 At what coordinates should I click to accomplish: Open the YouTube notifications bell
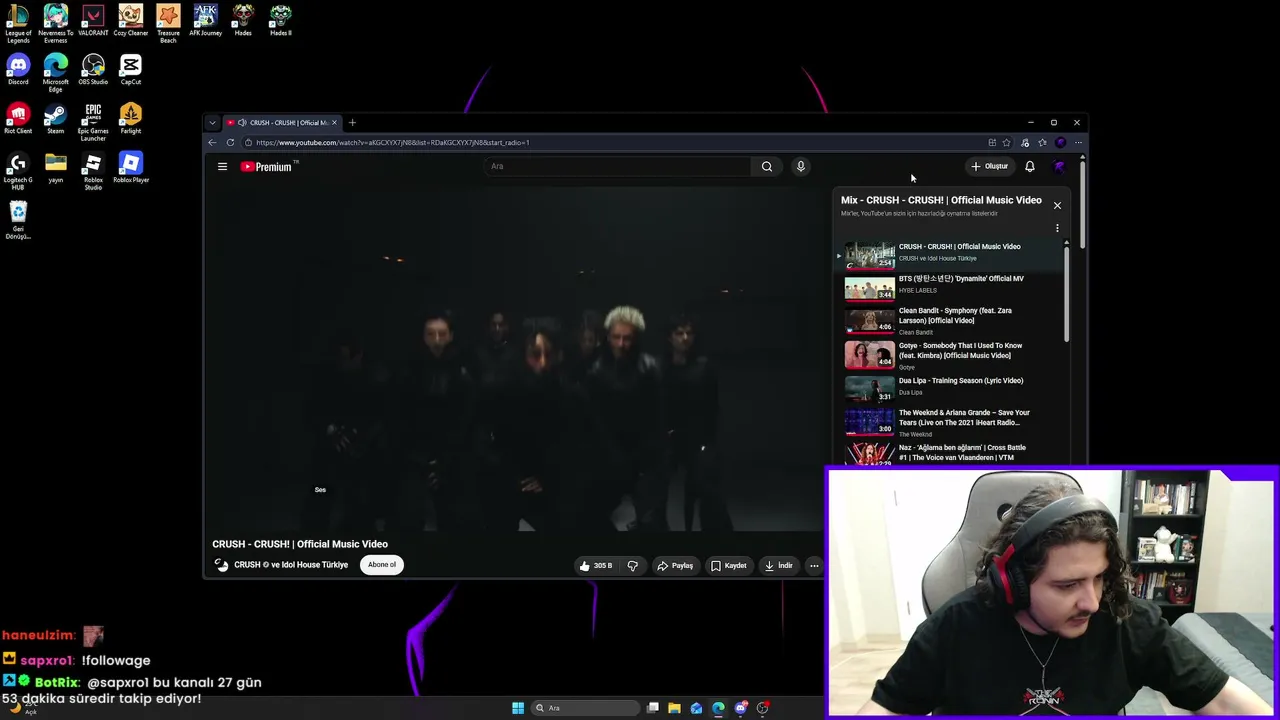(1029, 167)
